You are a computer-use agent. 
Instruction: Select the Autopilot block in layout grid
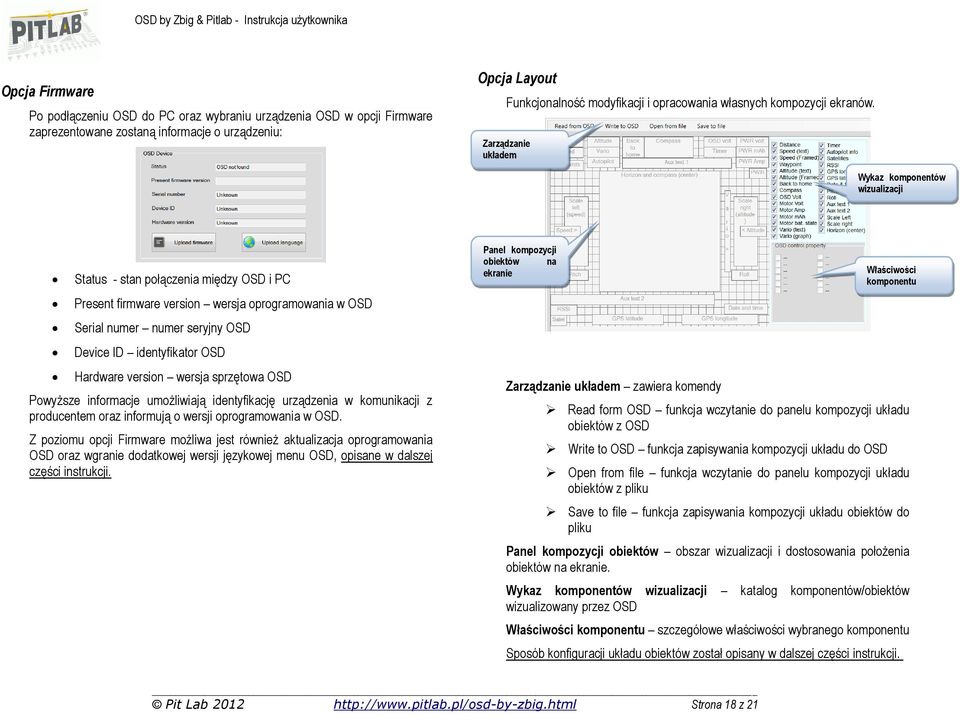coord(604,162)
